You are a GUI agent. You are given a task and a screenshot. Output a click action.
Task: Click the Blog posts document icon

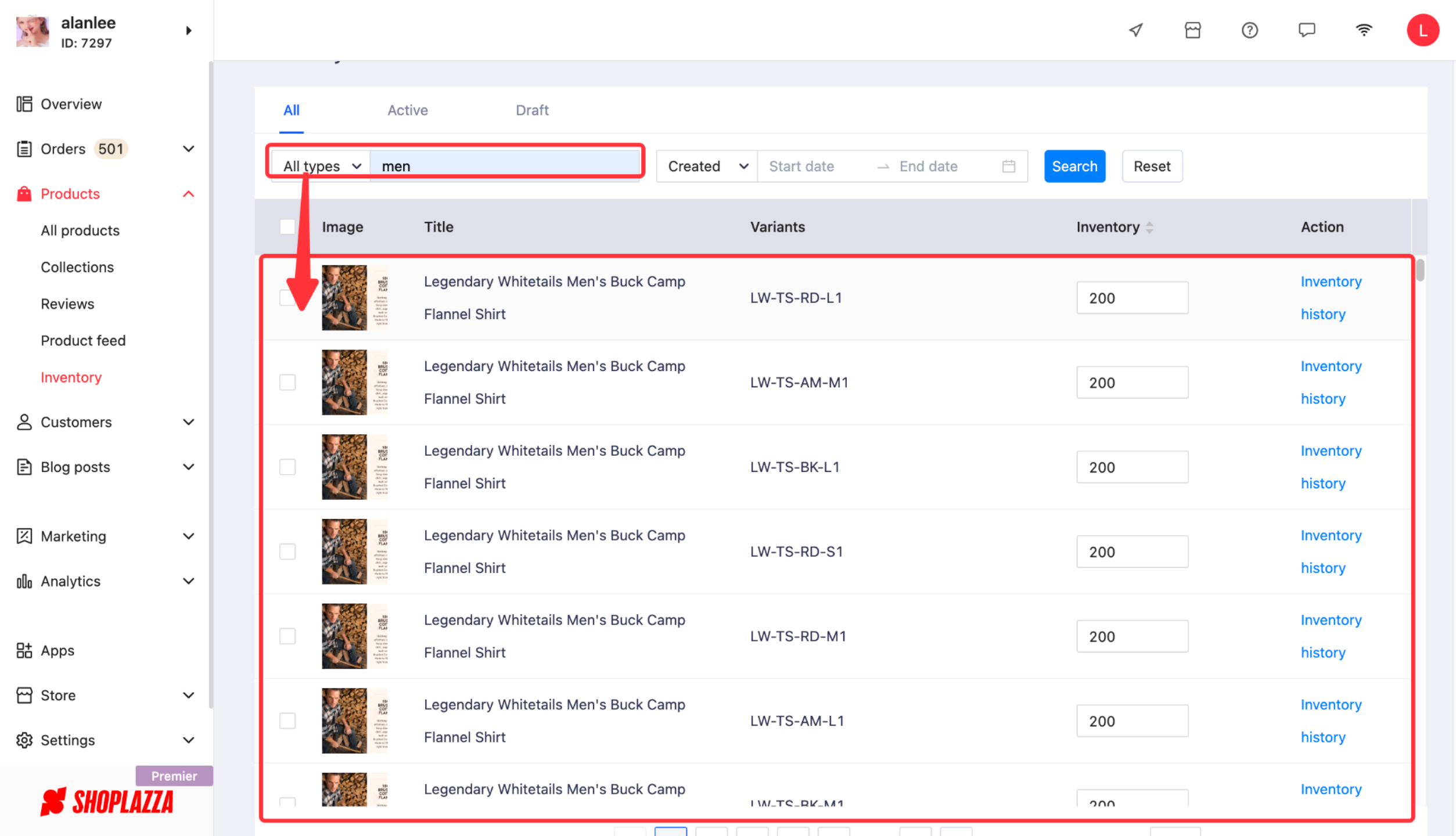pyautogui.click(x=24, y=467)
